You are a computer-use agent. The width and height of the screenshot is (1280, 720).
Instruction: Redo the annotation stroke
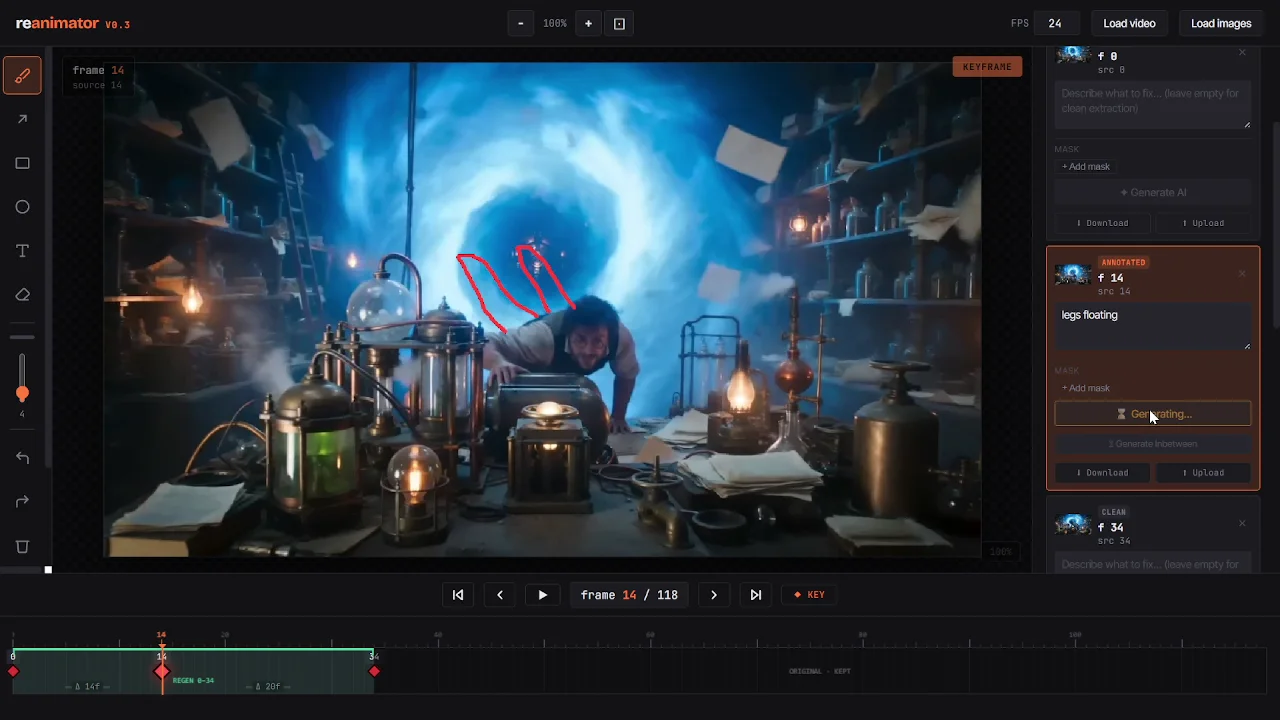22,502
